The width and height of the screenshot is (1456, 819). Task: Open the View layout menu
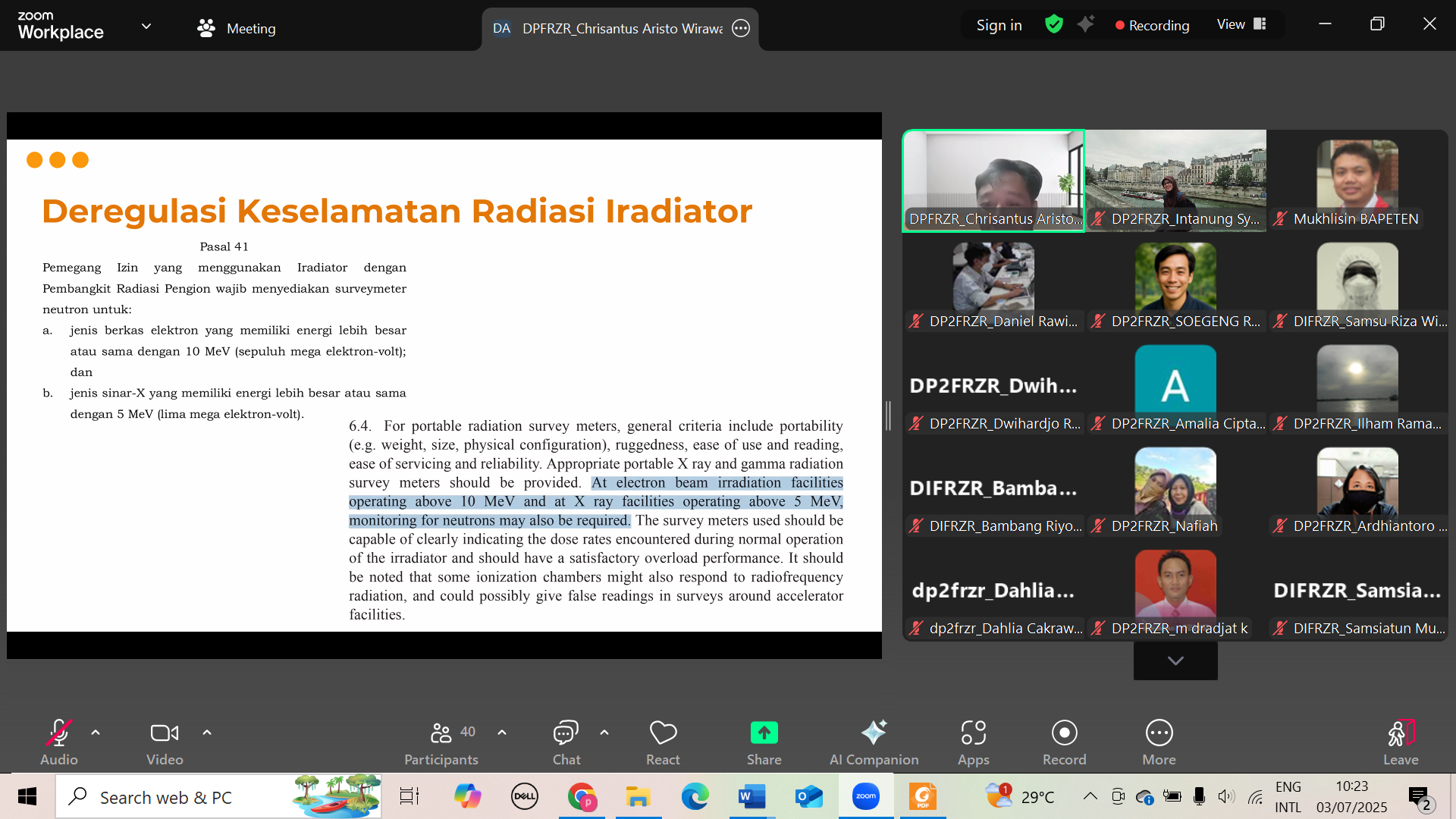pyautogui.click(x=1241, y=24)
